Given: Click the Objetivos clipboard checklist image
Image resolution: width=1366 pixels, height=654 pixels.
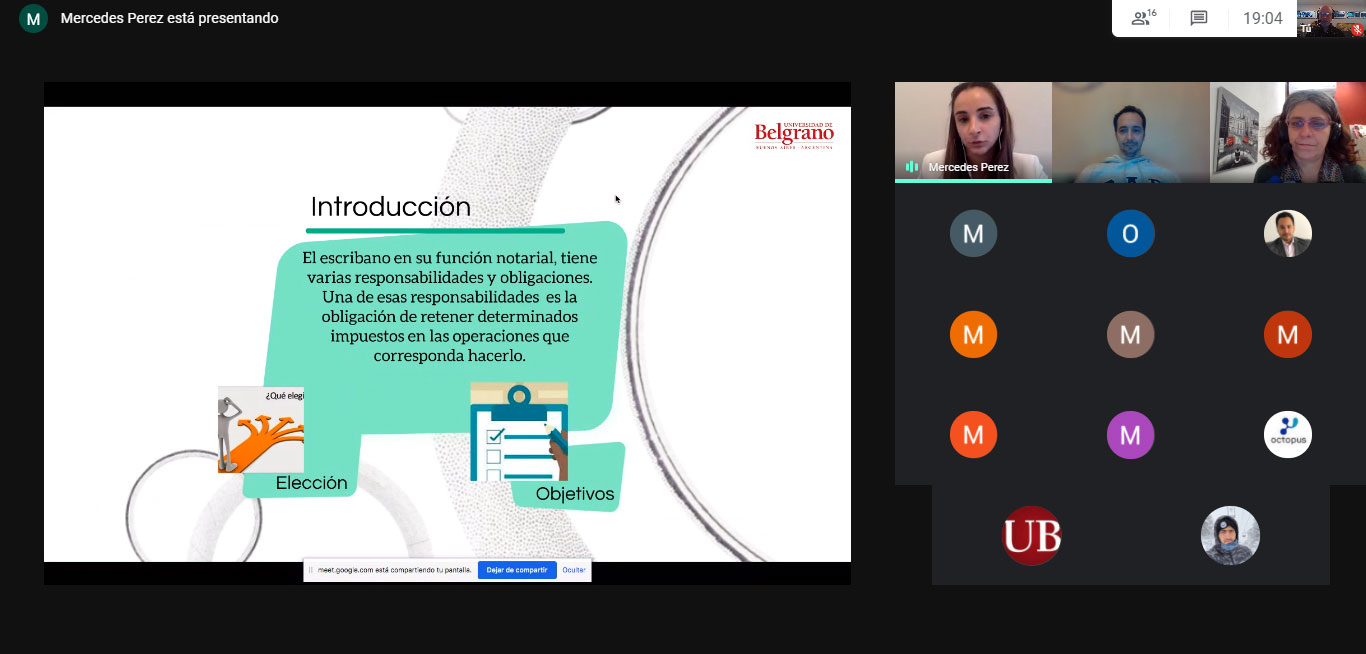Looking at the screenshot, I should coord(518,431).
